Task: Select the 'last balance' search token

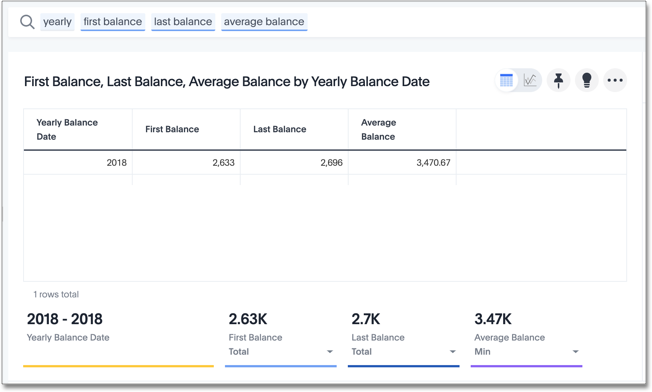Action: pos(183,22)
